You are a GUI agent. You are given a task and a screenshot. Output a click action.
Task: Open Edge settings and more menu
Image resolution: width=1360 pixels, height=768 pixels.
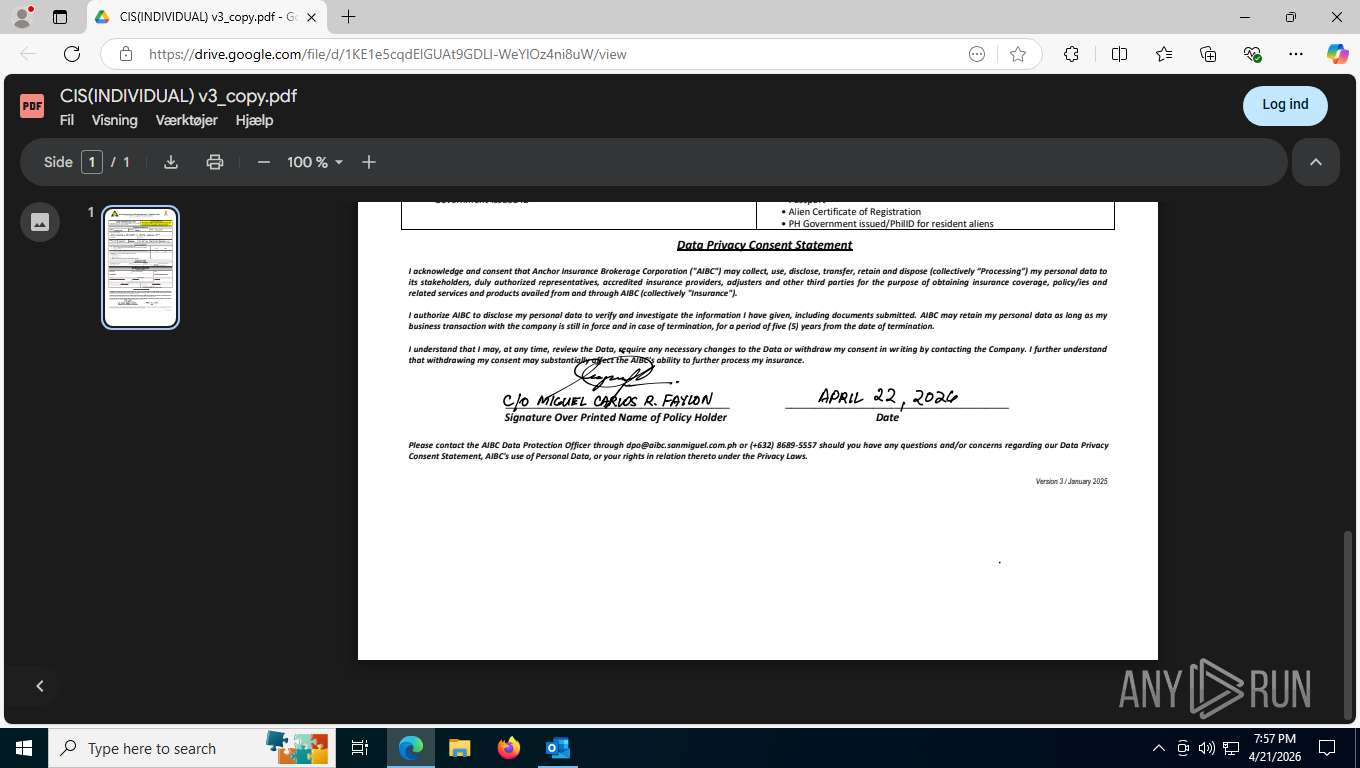tap(1296, 54)
